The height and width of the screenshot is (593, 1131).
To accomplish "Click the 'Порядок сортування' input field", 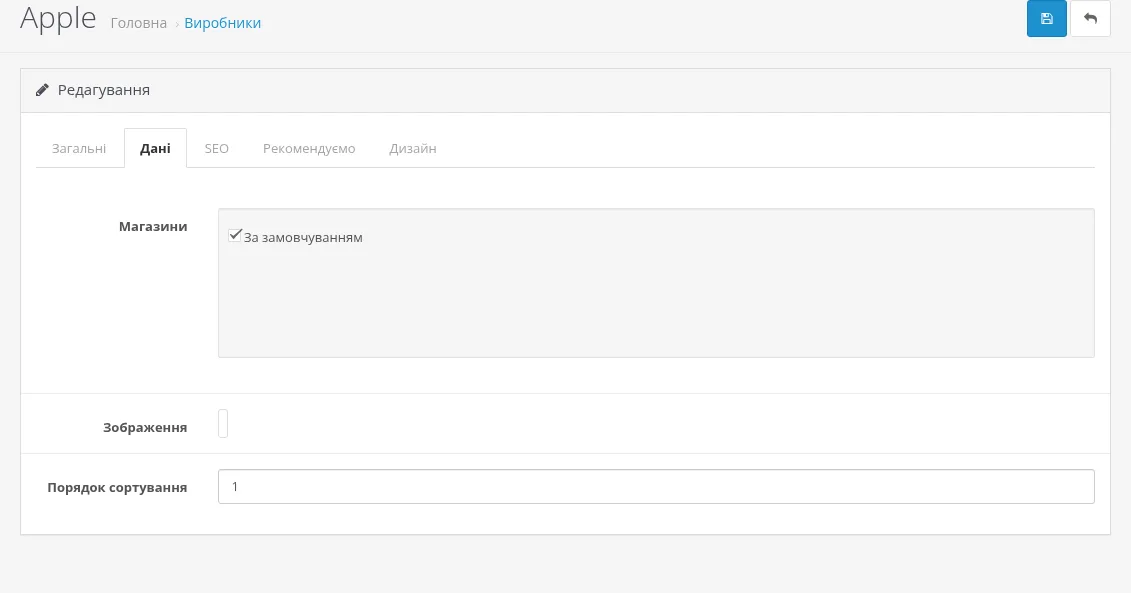I will 656,487.
